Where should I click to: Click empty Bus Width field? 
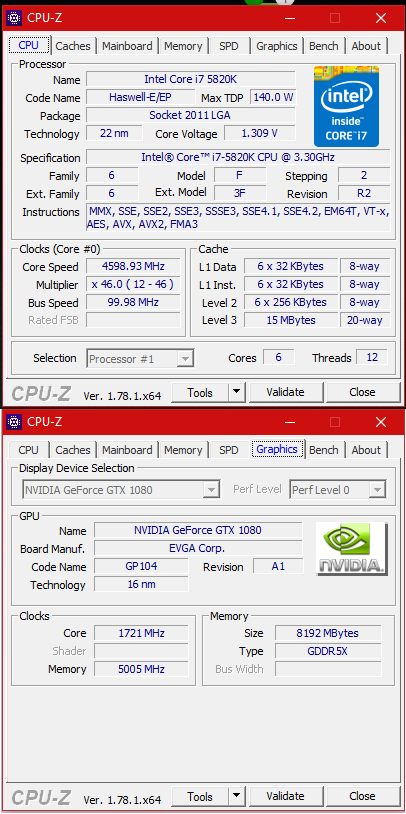(x=328, y=669)
